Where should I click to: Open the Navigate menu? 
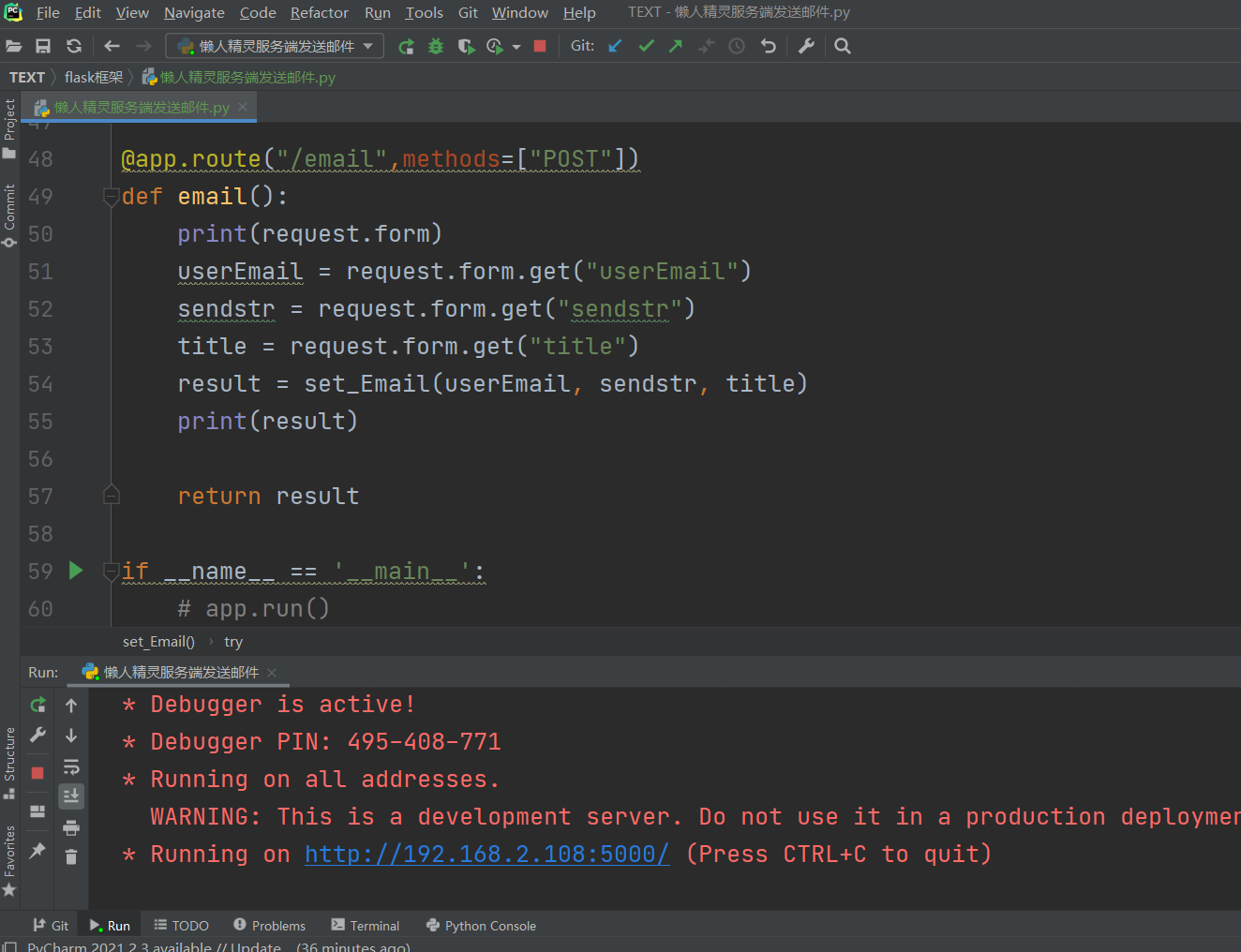click(x=194, y=12)
